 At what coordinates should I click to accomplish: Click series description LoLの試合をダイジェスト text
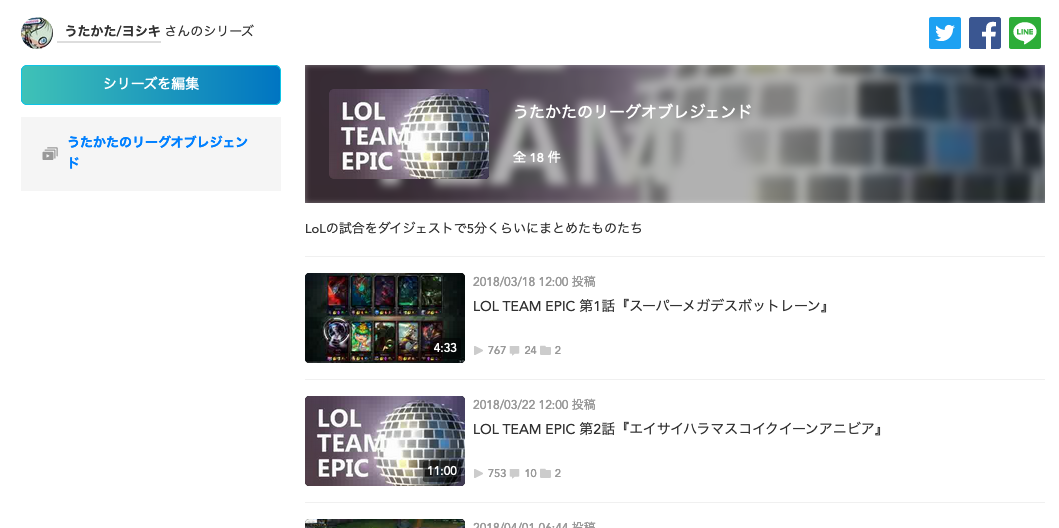coord(473,228)
